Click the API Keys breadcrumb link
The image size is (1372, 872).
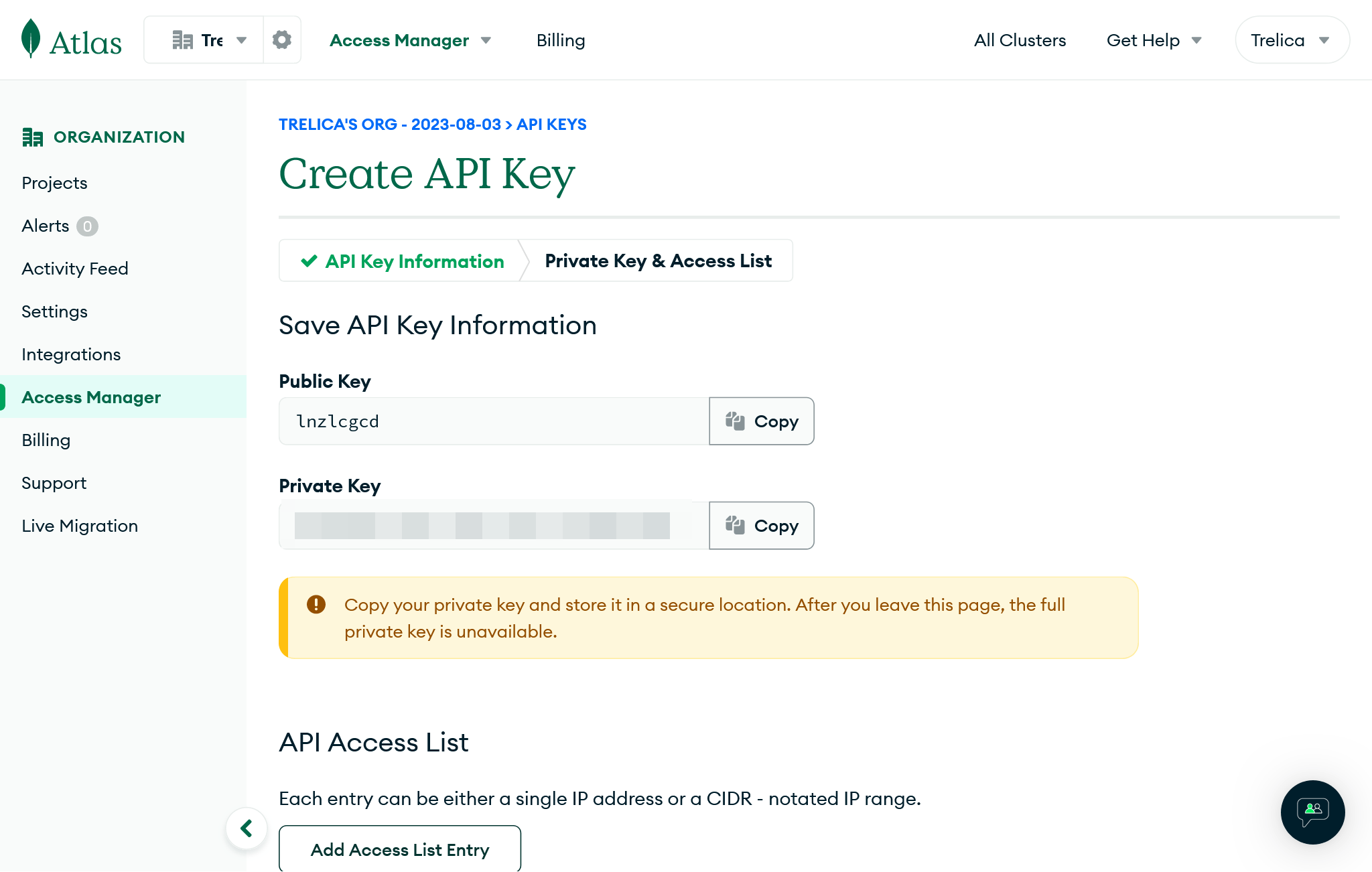[x=551, y=125]
